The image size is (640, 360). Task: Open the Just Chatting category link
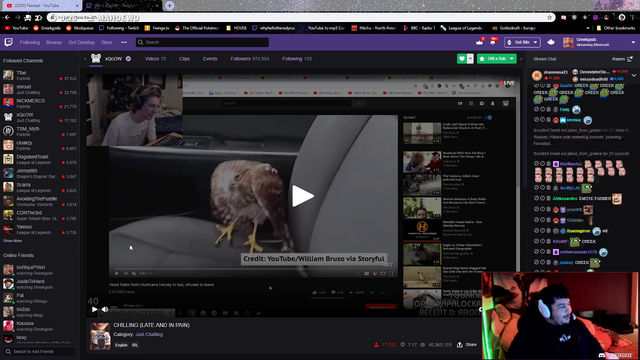149,334
